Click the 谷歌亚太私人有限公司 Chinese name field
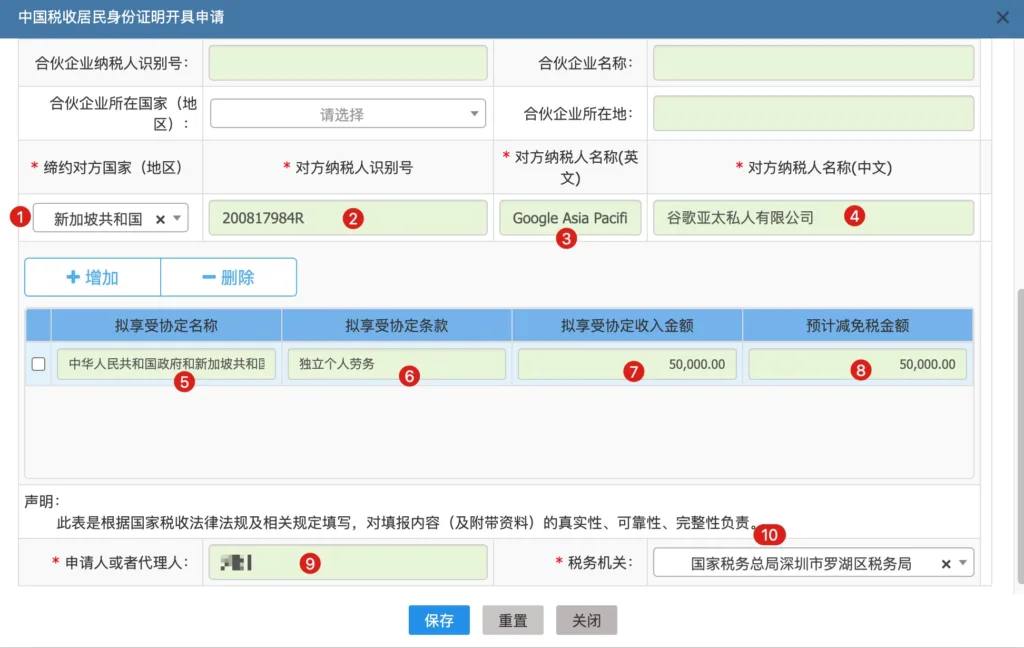Viewport: 1024px width, 648px height. (813, 218)
